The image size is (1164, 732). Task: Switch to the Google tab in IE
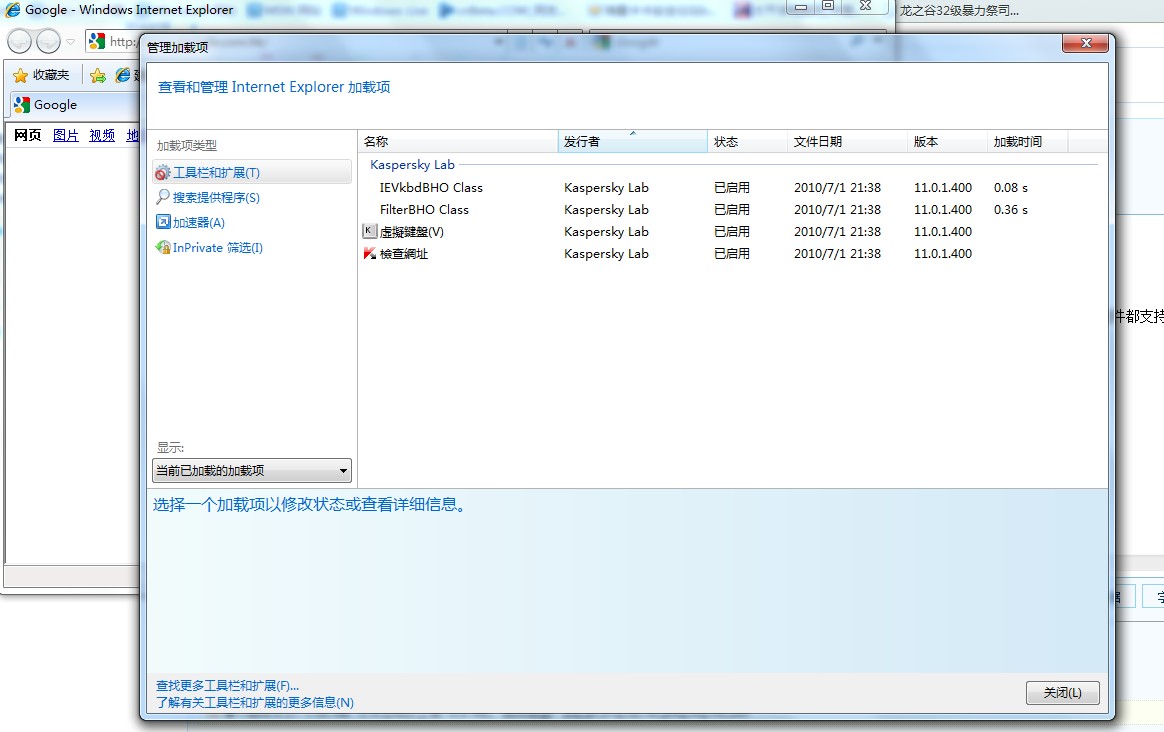pos(74,105)
